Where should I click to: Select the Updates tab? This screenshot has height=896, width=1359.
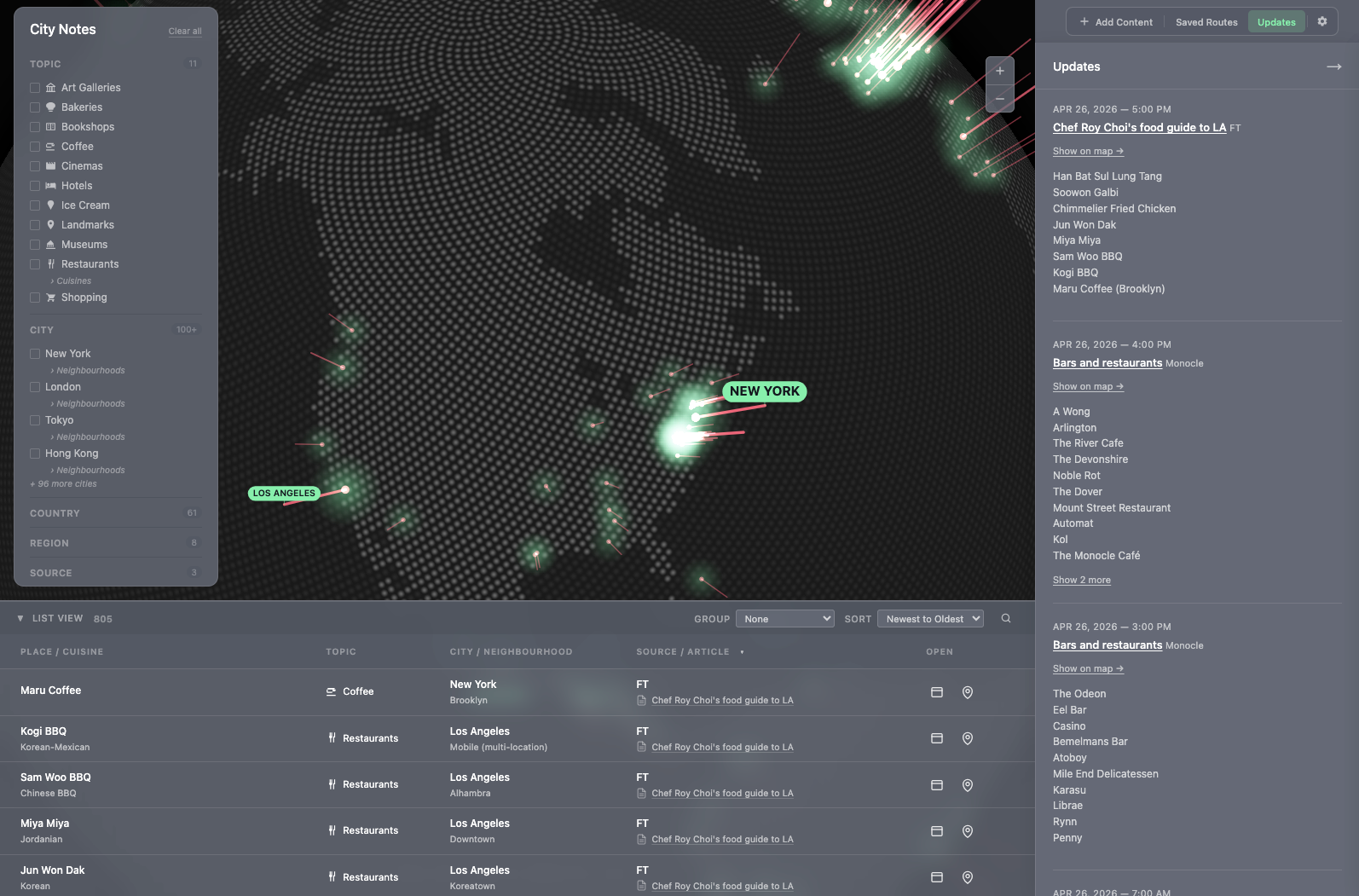[x=1275, y=22]
